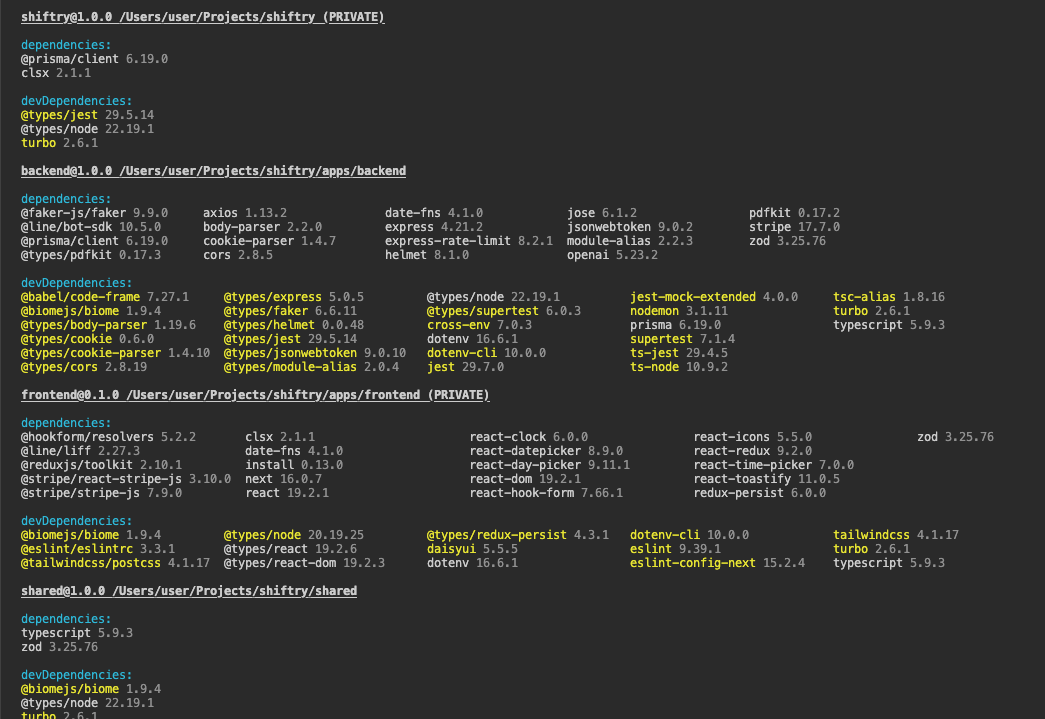
Task: Click the 'react-day-picker 9.11.1' entry
Action: (549, 464)
